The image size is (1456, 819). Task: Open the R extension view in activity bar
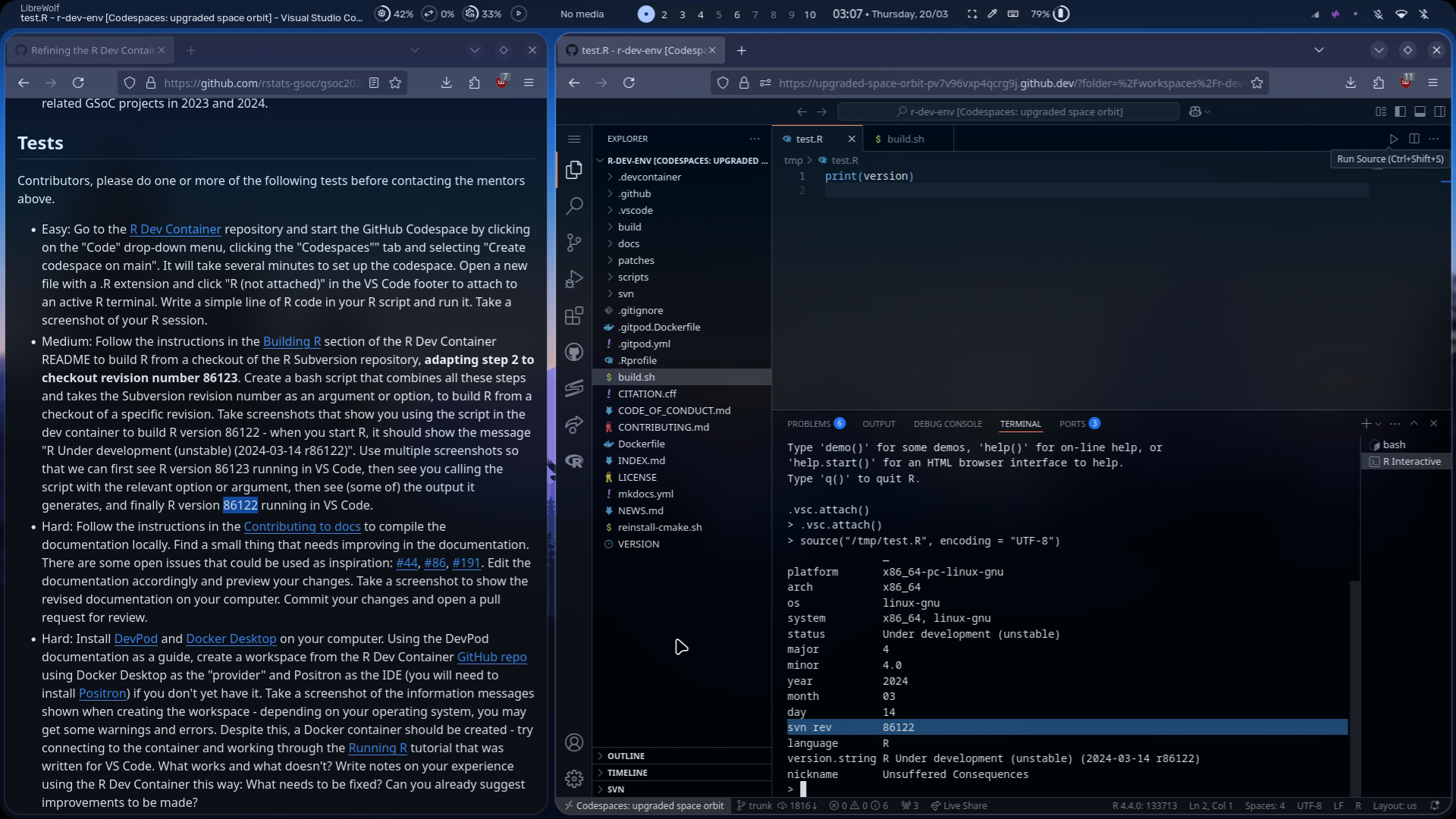(574, 461)
